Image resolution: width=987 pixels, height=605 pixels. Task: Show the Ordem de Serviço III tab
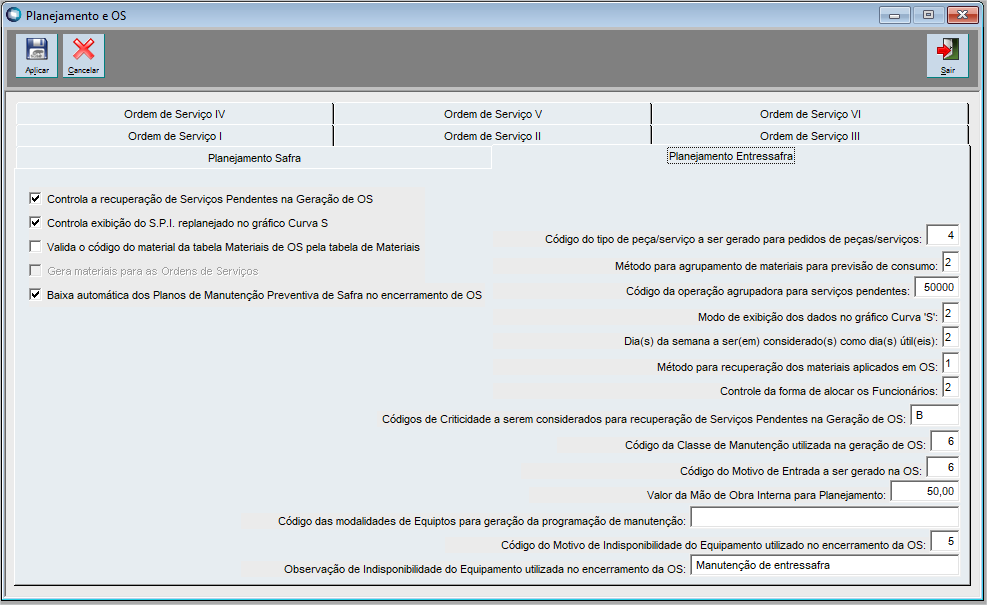[810, 136]
